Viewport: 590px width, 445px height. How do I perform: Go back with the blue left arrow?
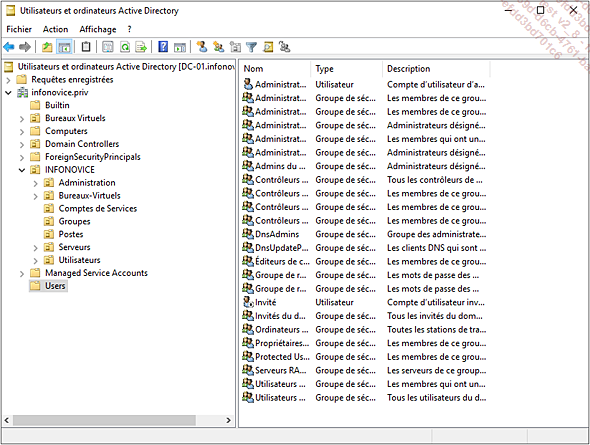click(9, 47)
